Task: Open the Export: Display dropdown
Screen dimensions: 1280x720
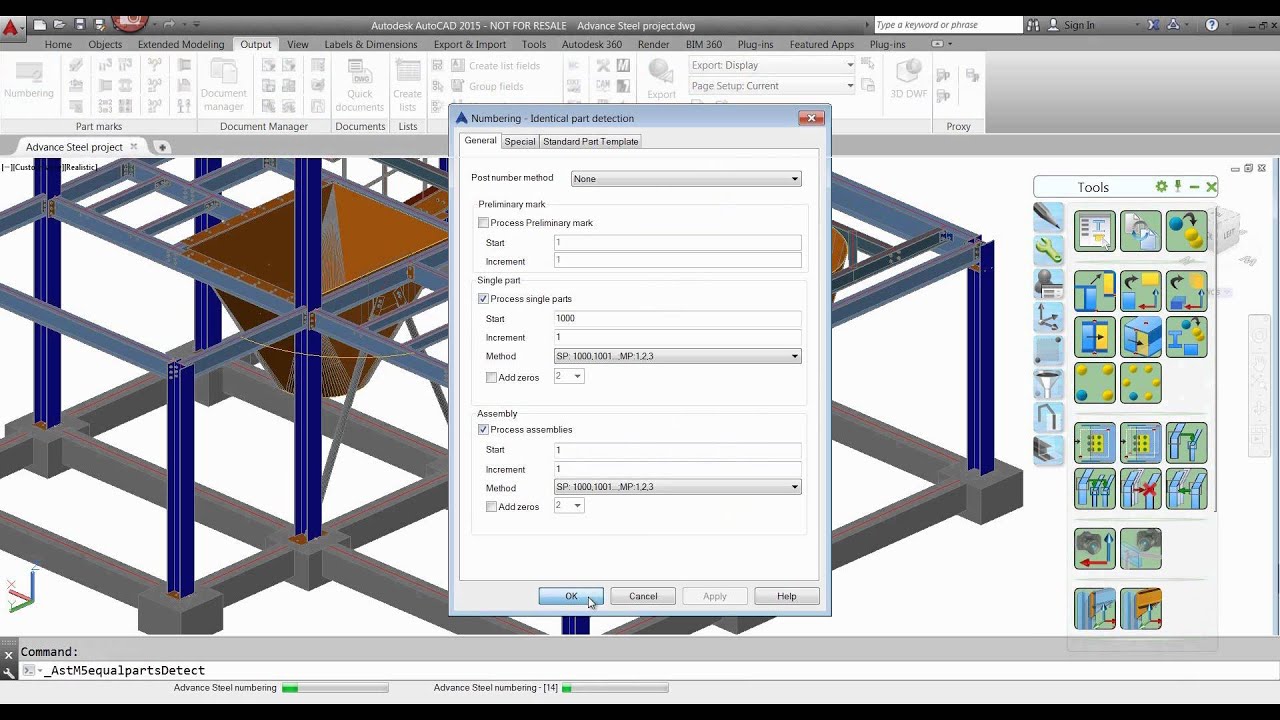Action: tap(772, 65)
